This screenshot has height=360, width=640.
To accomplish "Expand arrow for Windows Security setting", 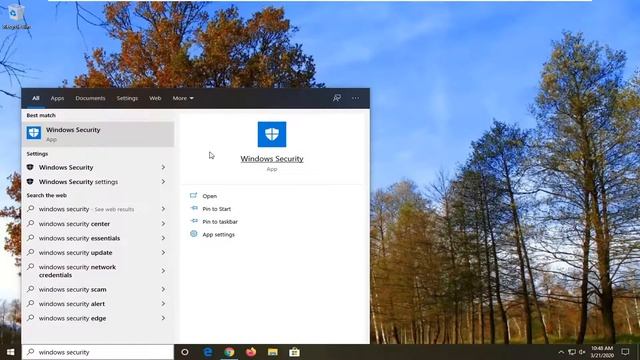I will click(163, 167).
